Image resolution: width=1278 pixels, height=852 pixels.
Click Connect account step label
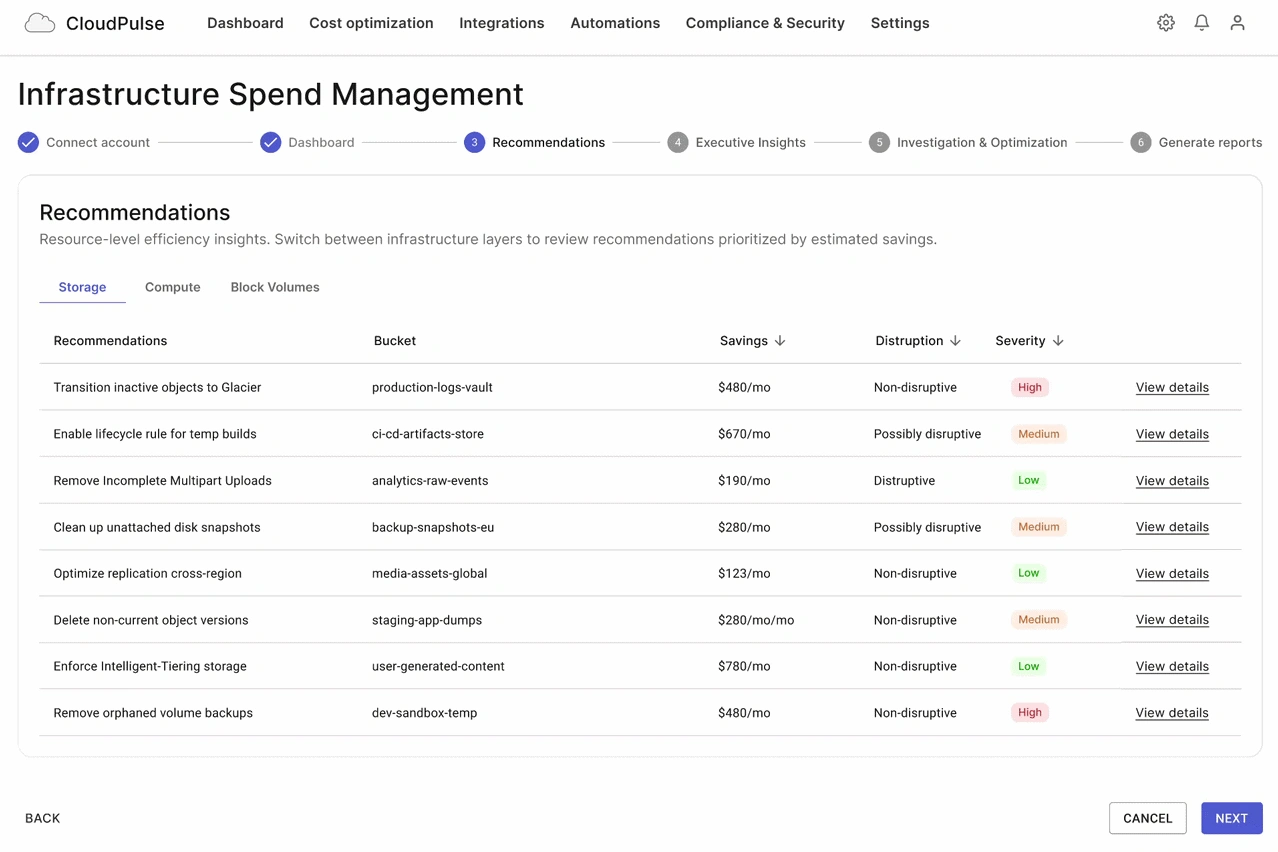point(98,142)
